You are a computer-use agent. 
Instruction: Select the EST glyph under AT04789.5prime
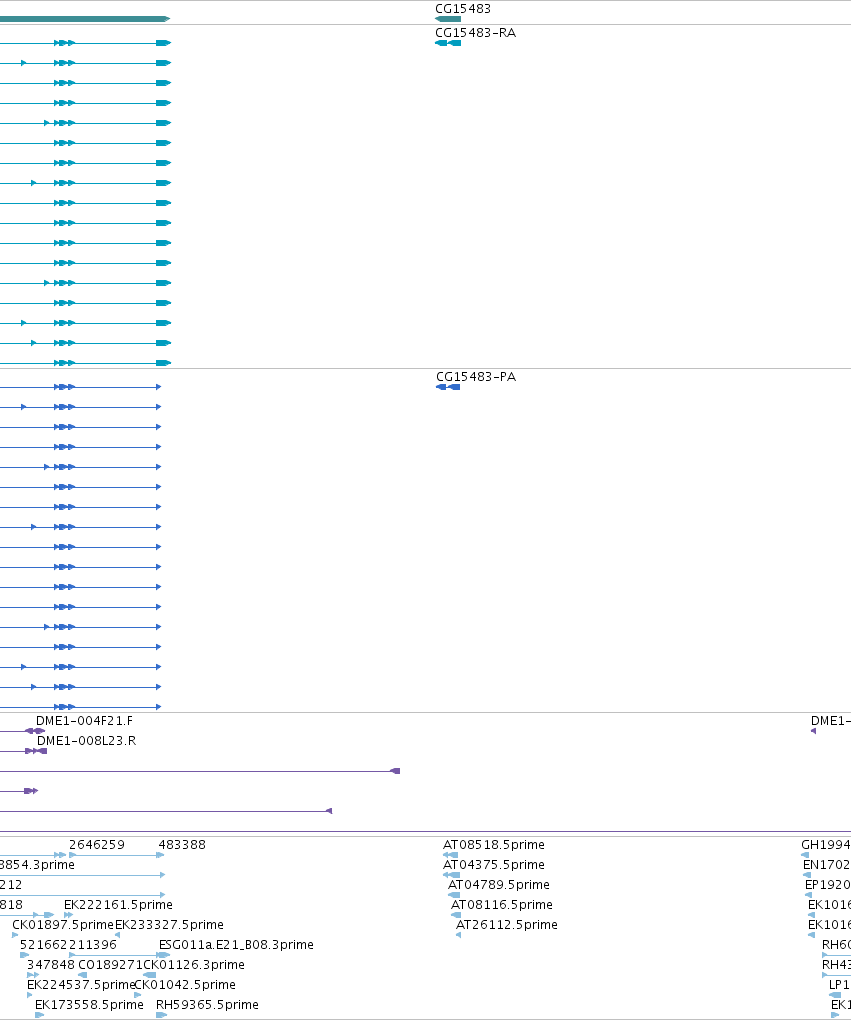coord(454,895)
